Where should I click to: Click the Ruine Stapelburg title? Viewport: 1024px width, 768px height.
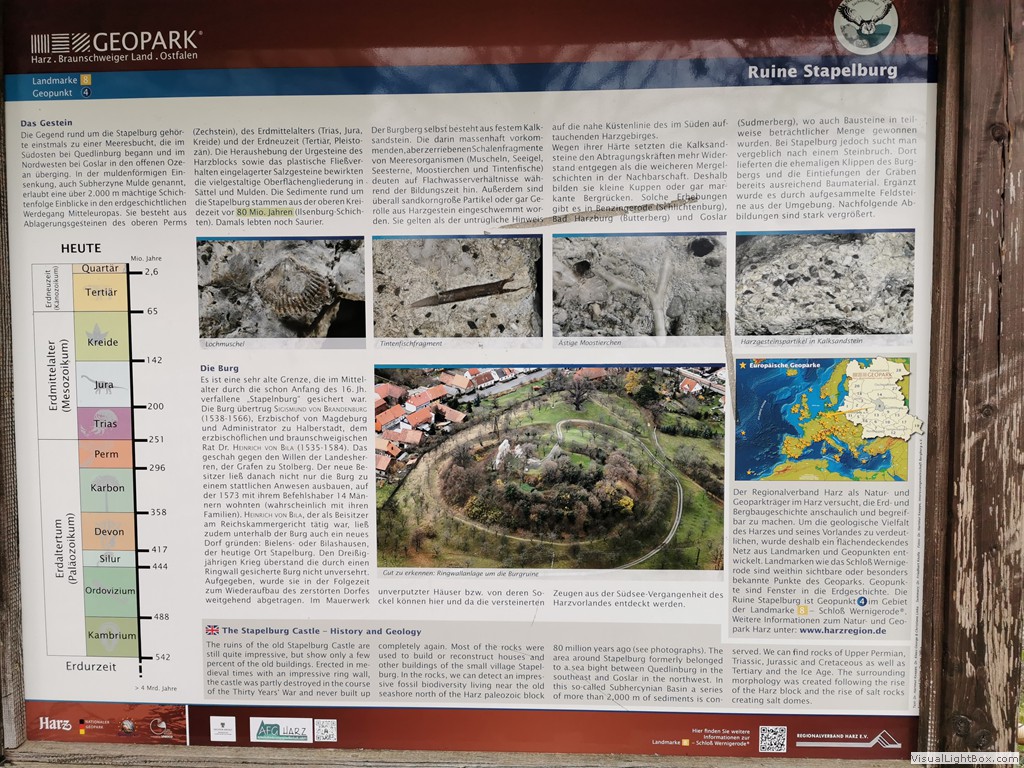822,71
